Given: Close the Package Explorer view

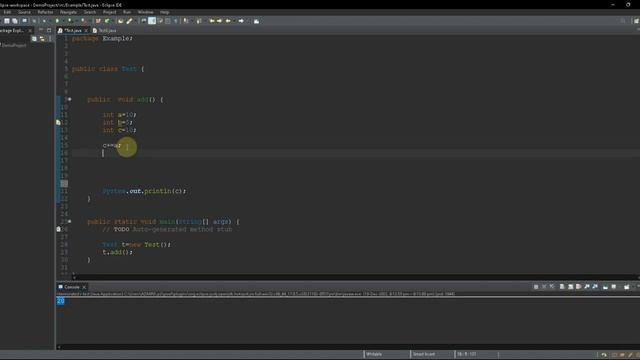Looking at the screenshot, I should tap(30, 31).
